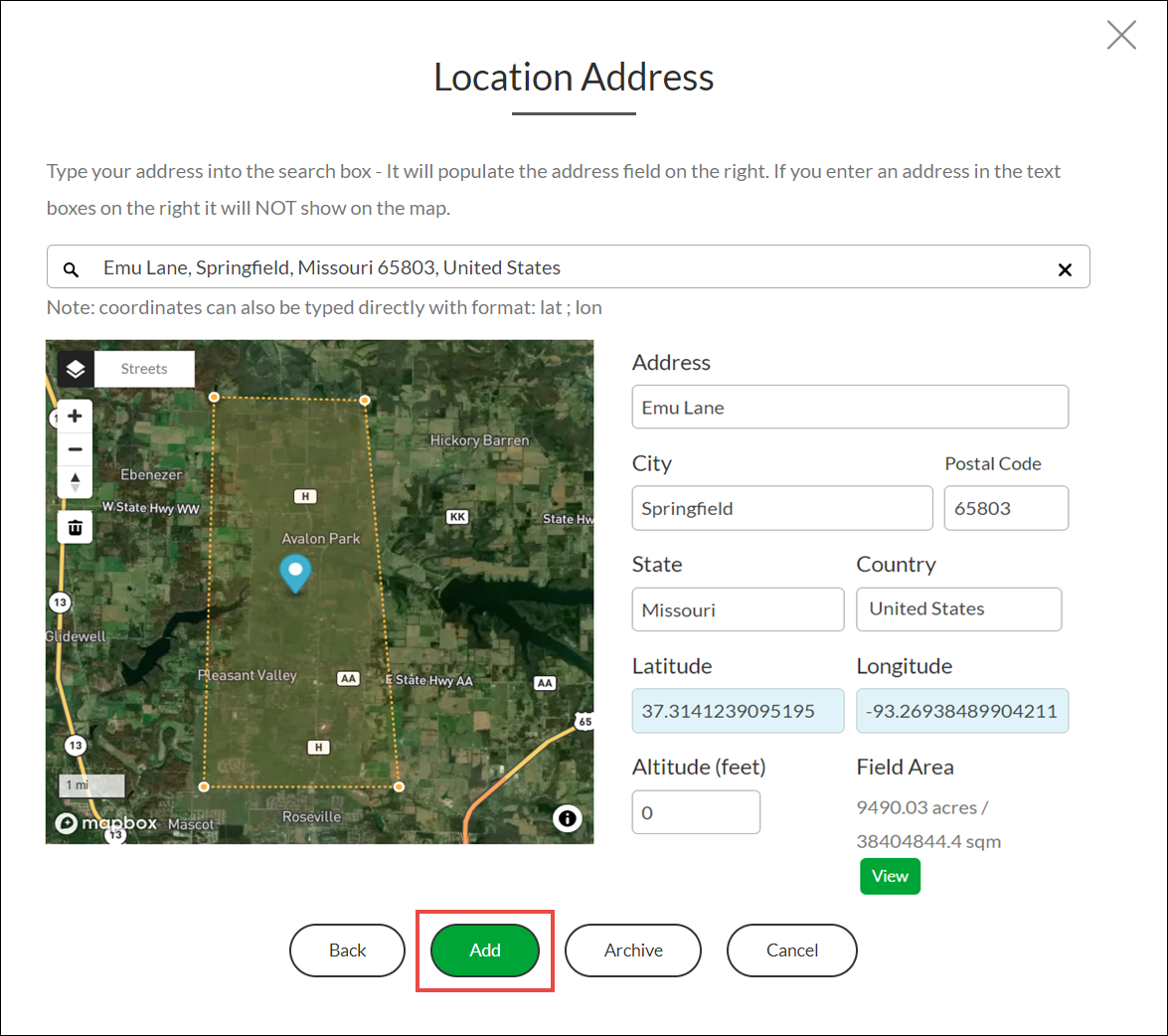Click the 9490.03 acres field area text
Viewport: 1168px width, 1036px height.
tap(922, 807)
